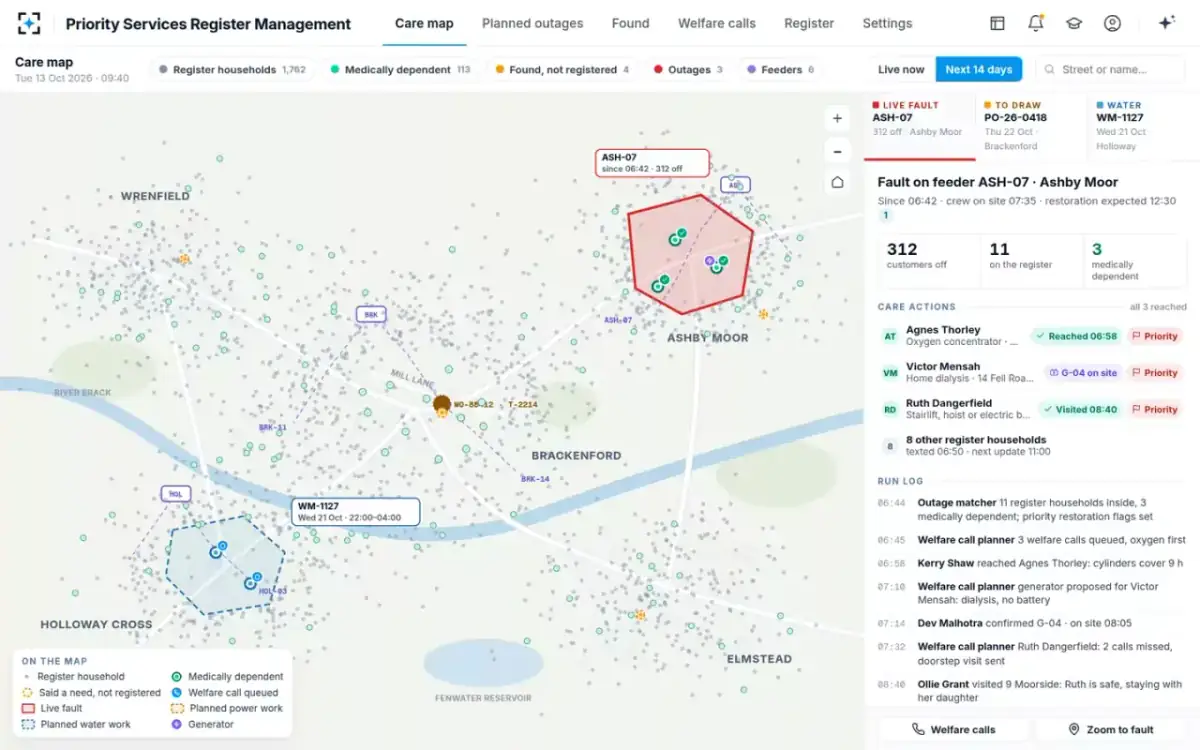Click Generator legend icon
The width and height of the screenshot is (1200, 750).
[x=177, y=724]
